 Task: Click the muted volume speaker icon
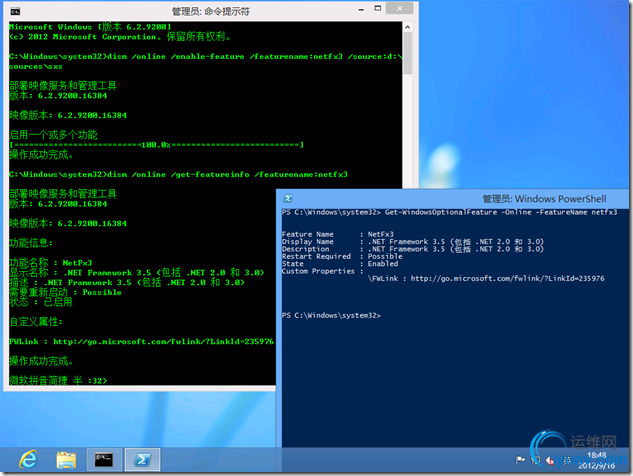point(550,460)
